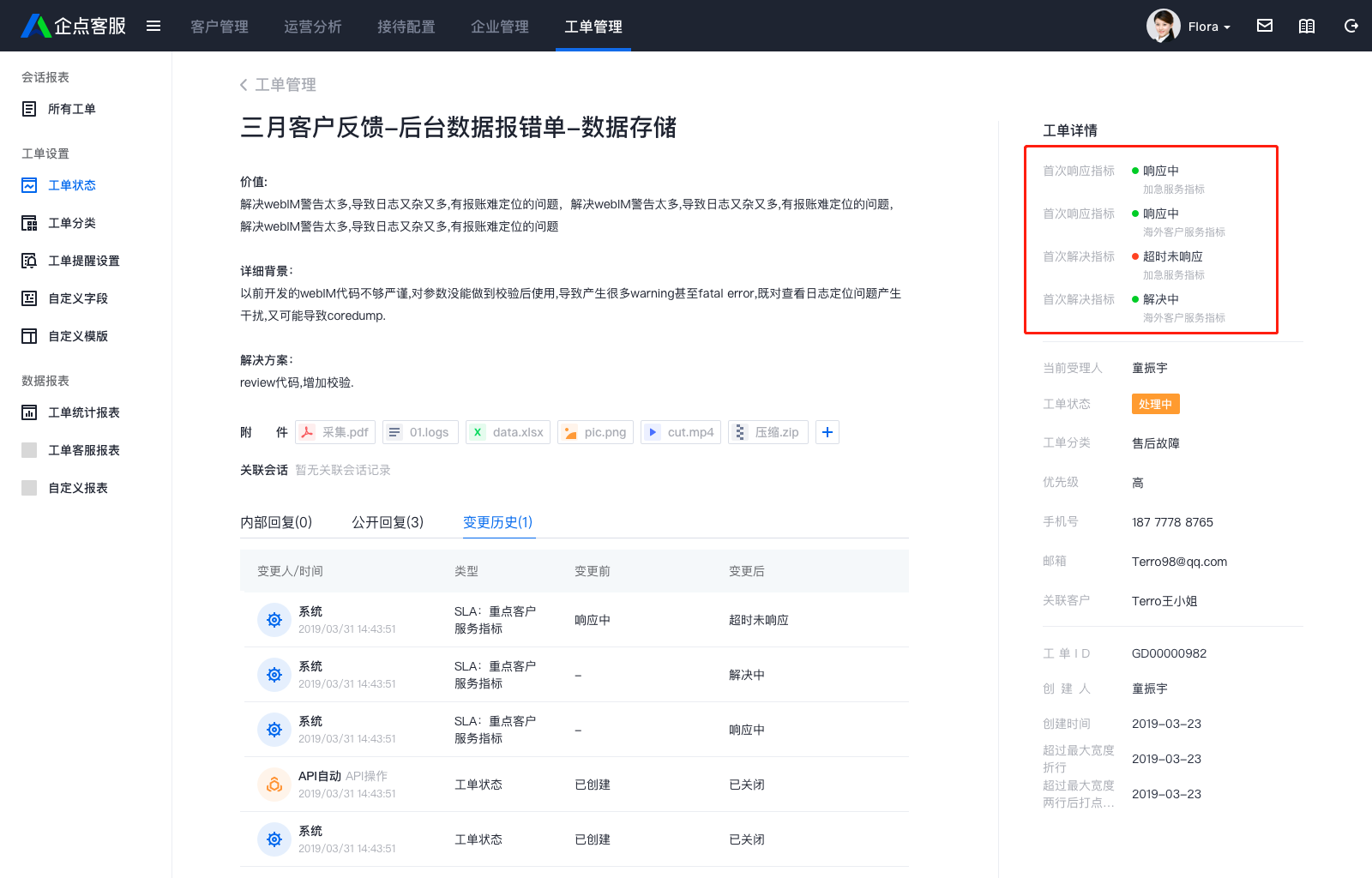Open 客户管理 top menu

point(220,27)
